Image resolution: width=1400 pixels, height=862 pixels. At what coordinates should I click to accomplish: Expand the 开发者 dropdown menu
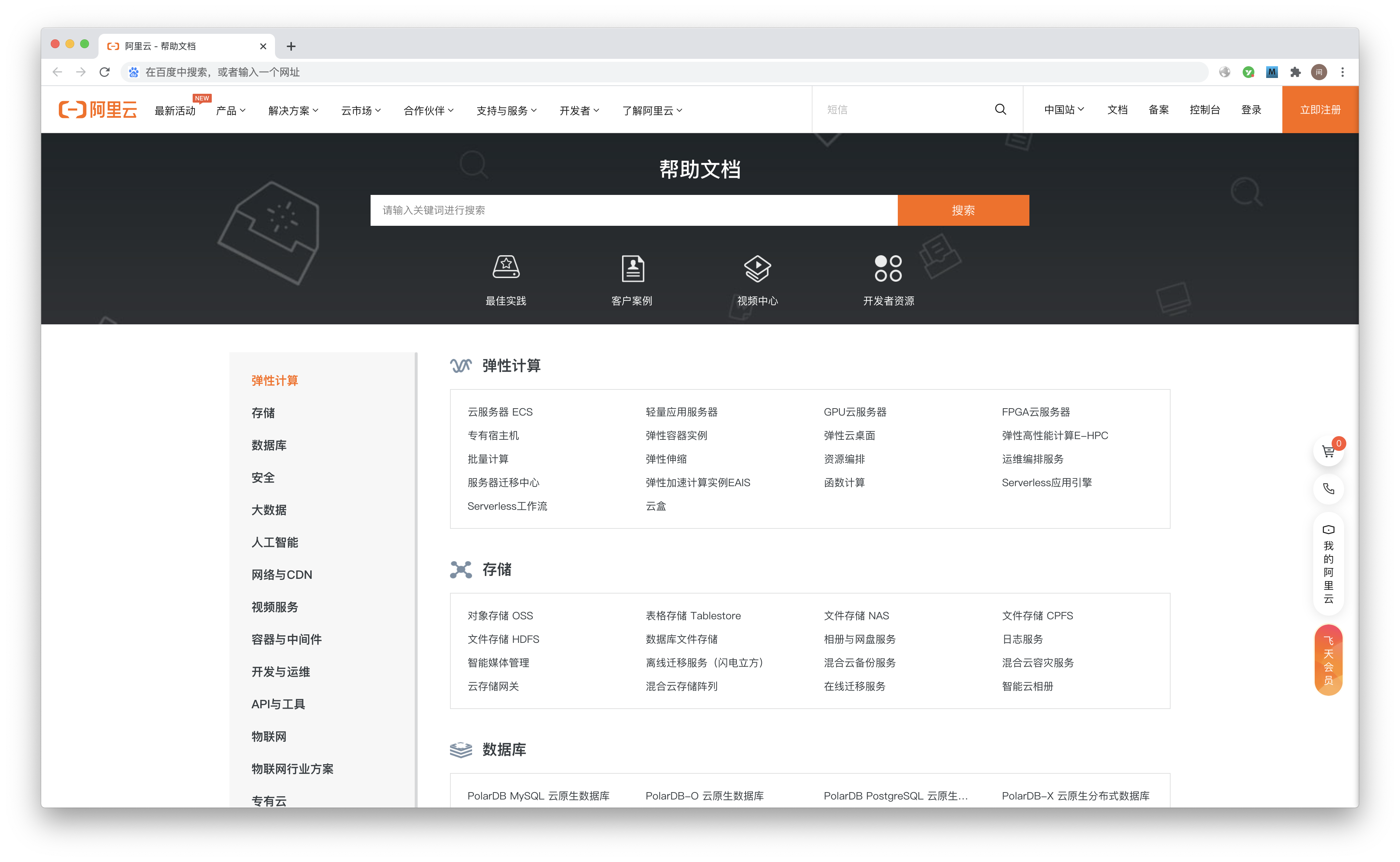click(579, 110)
